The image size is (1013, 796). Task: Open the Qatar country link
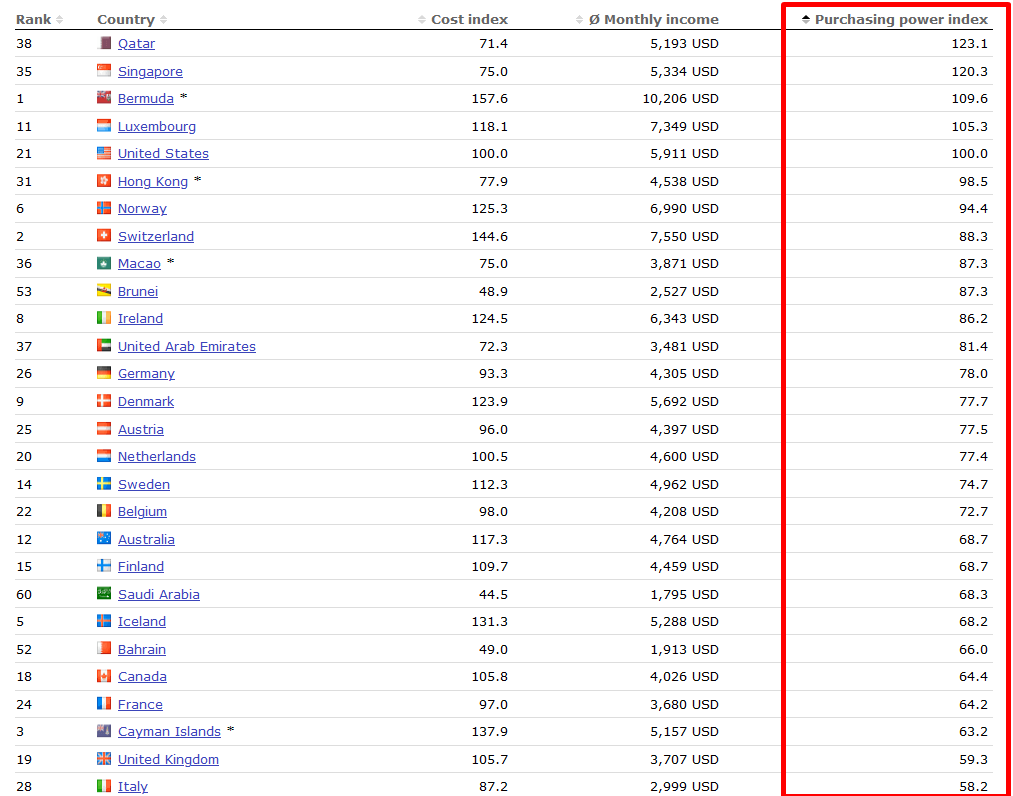coord(136,43)
